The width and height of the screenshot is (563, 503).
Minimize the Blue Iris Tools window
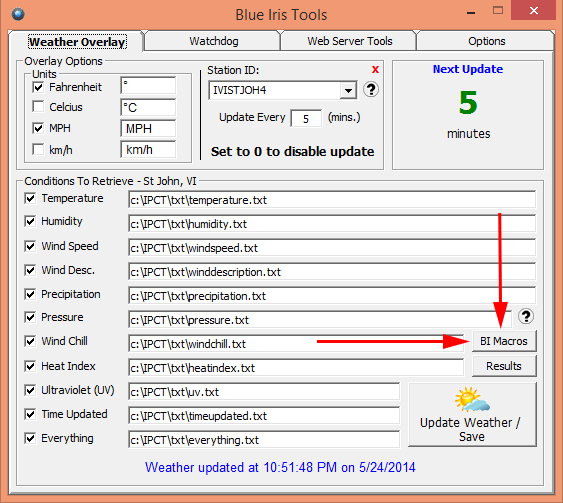(x=471, y=13)
